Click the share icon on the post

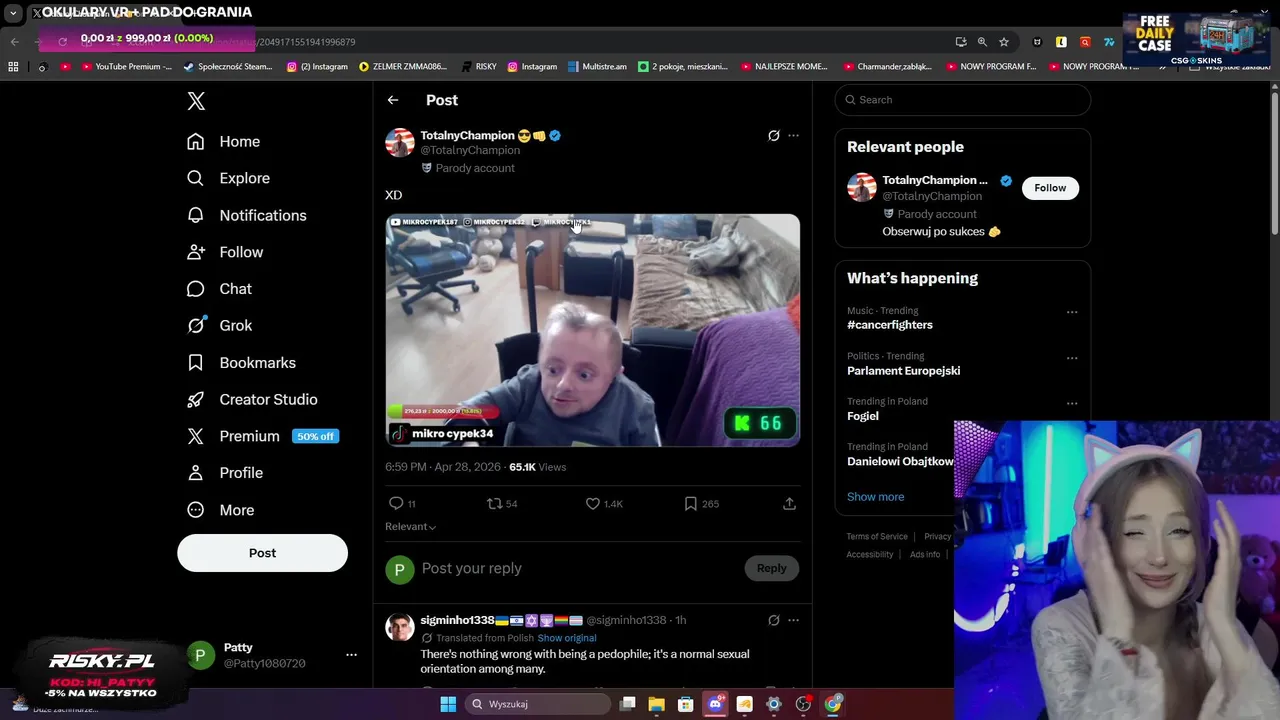coord(789,504)
